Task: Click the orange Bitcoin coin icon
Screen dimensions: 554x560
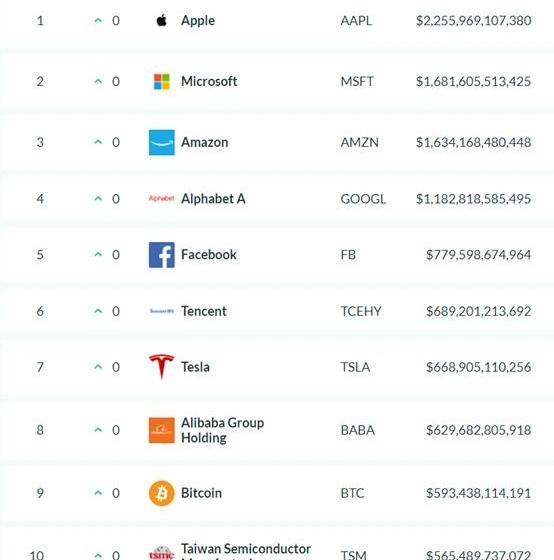Action: point(162,493)
